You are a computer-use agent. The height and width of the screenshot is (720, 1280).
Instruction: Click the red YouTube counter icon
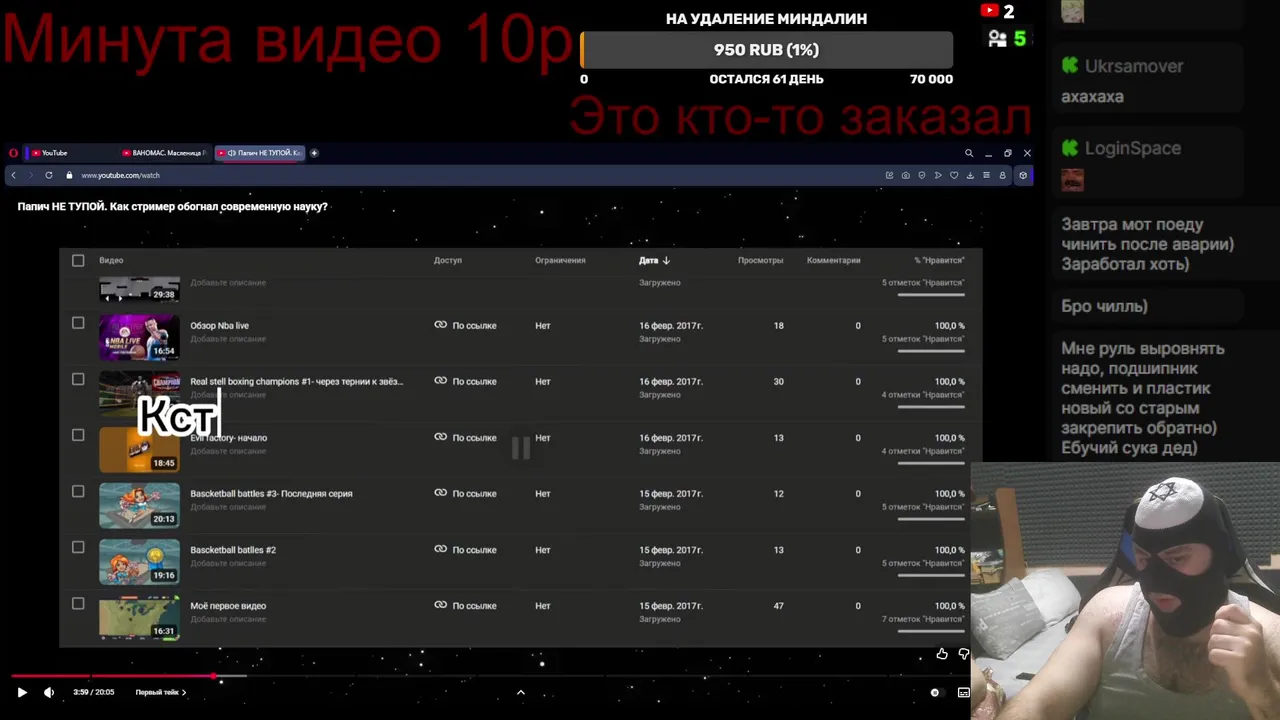[990, 11]
